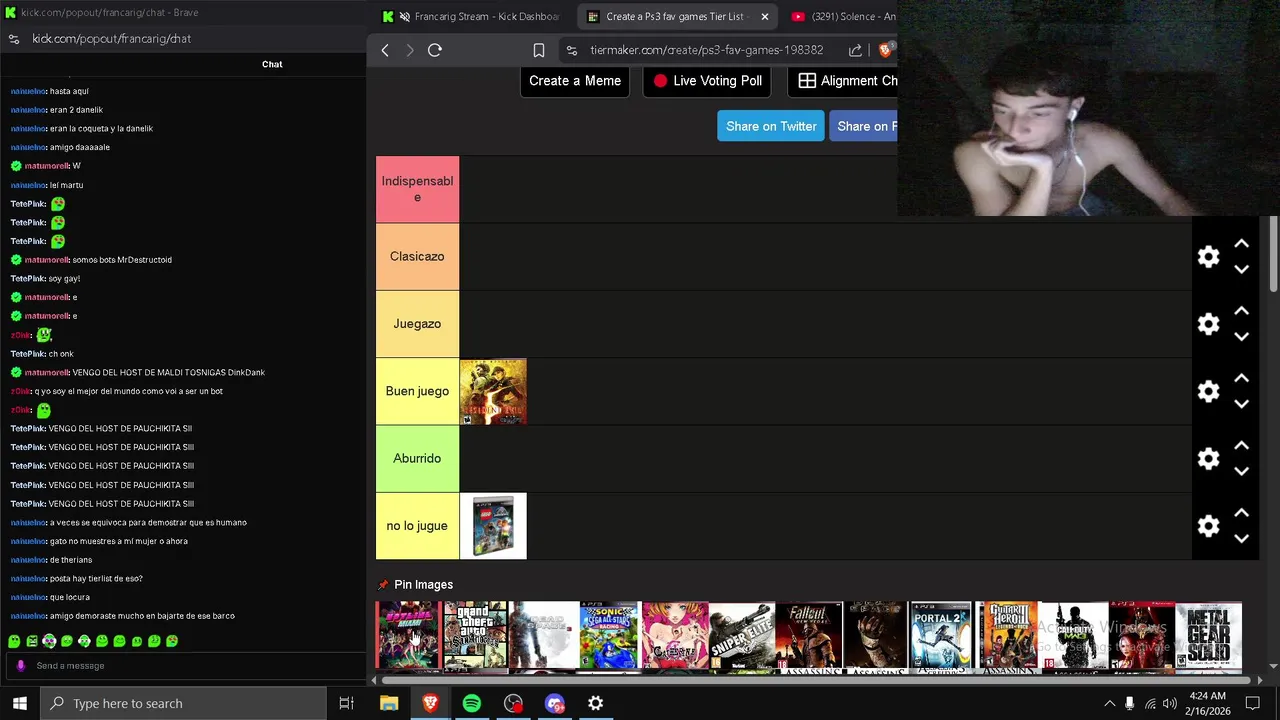Open settings gear for no lo jugue tier
Viewport: 1280px width, 720px height.
1209,526
